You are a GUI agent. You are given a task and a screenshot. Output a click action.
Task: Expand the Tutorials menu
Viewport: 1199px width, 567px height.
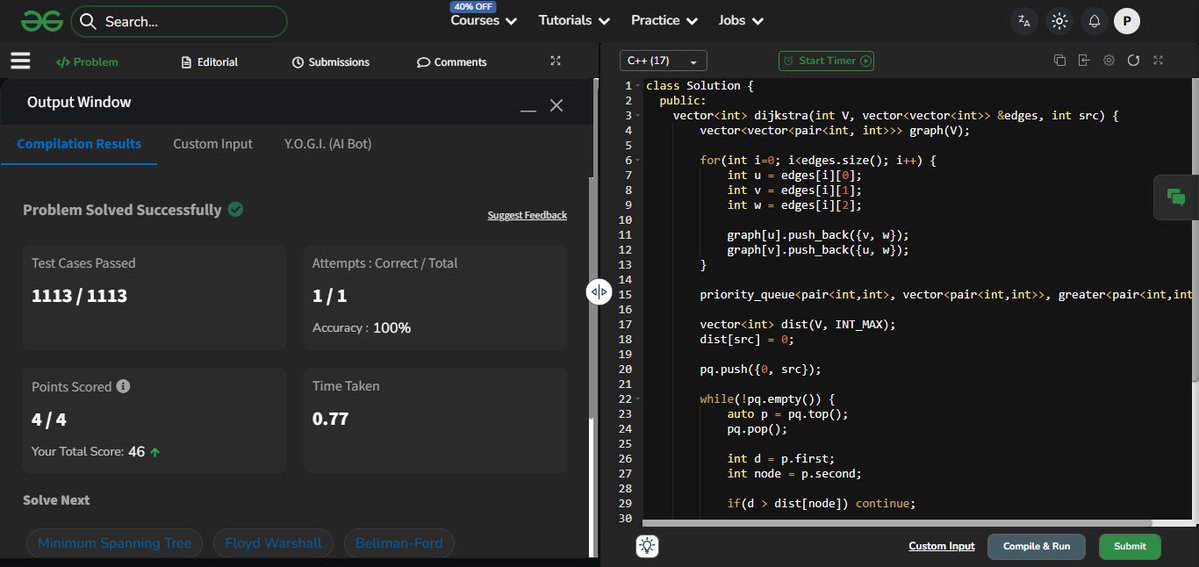pos(574,21)
